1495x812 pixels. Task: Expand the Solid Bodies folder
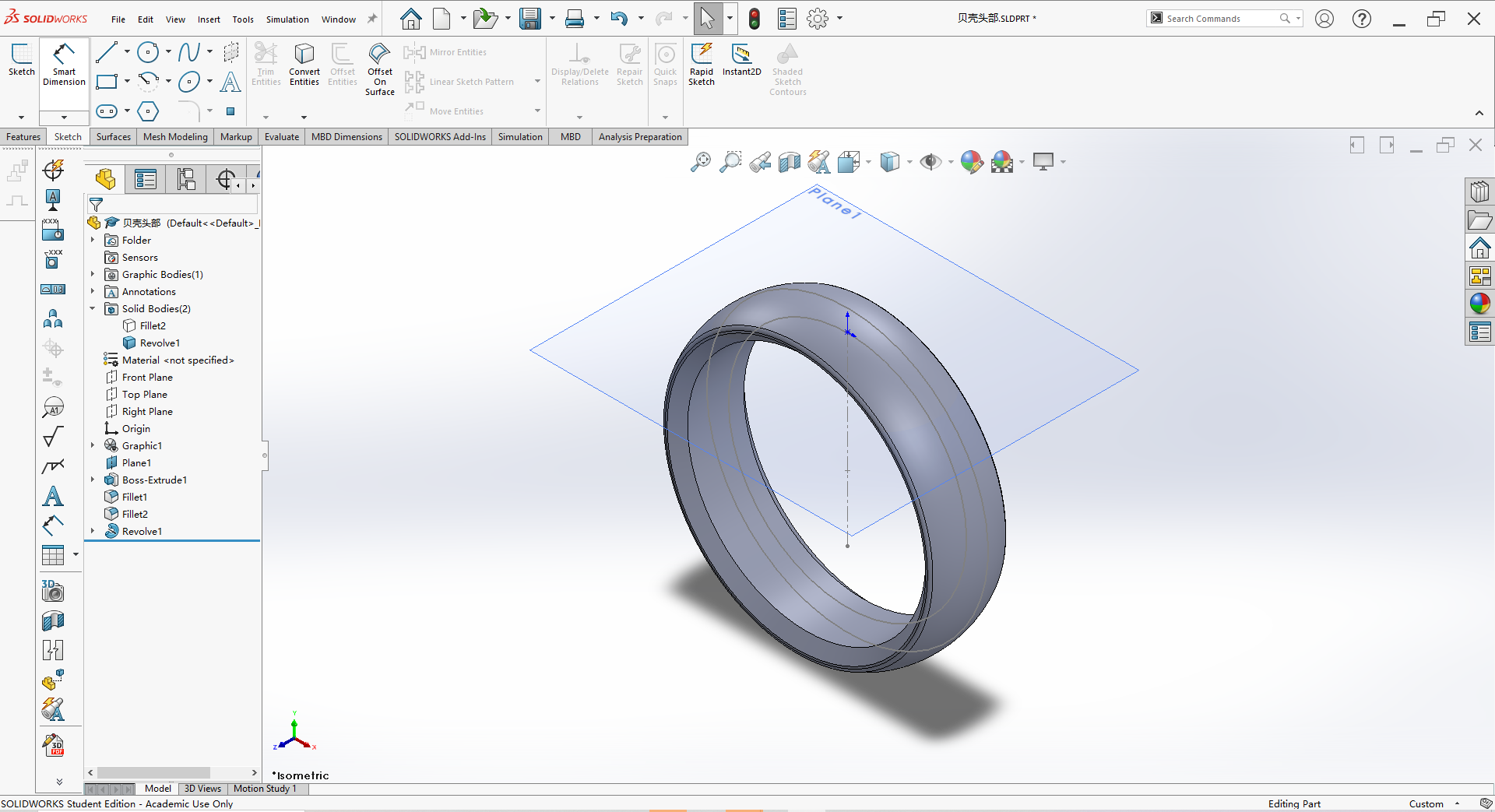point(92,308)
